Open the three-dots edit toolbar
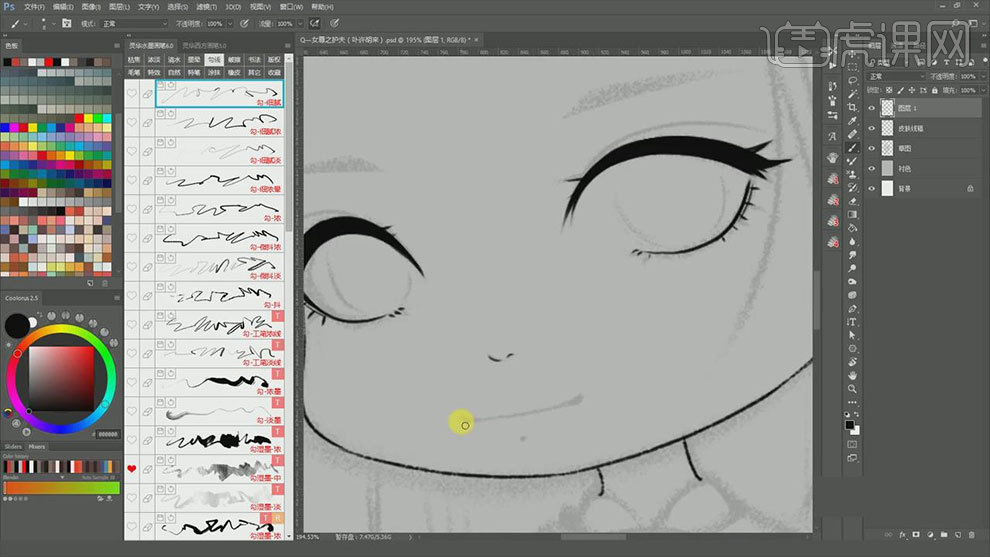The height and width of the screenshot is (557, 990). [852, 402]
